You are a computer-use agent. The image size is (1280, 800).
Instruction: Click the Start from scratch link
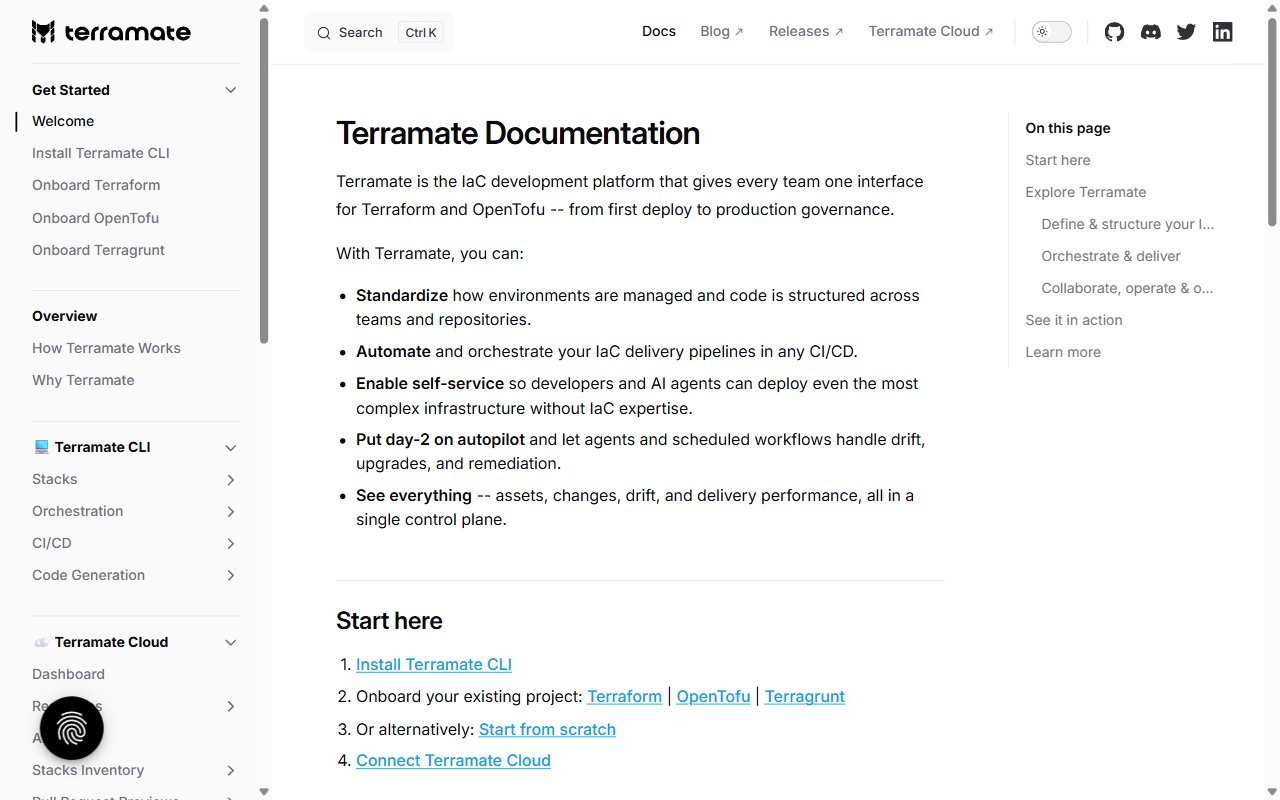tap(547, 729)
